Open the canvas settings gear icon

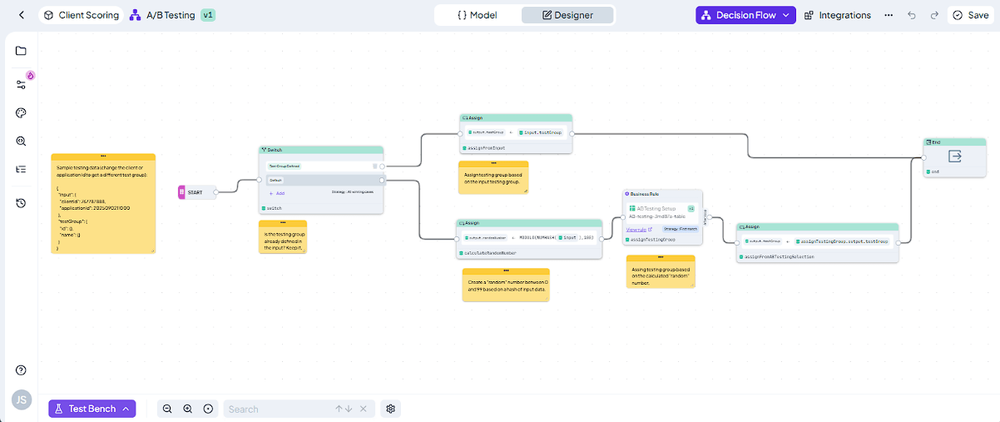click(x=391, y=409)
